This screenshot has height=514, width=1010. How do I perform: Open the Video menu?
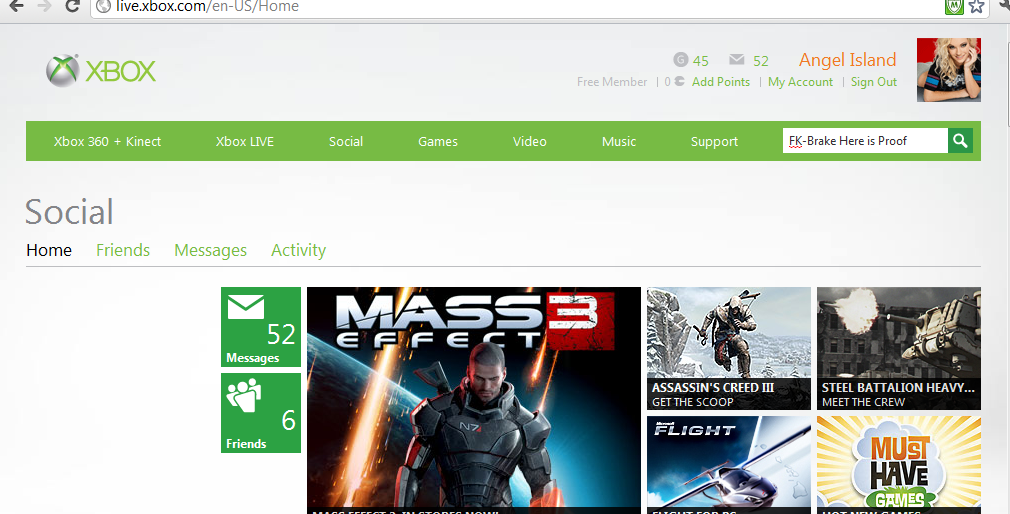coord(529,141)
